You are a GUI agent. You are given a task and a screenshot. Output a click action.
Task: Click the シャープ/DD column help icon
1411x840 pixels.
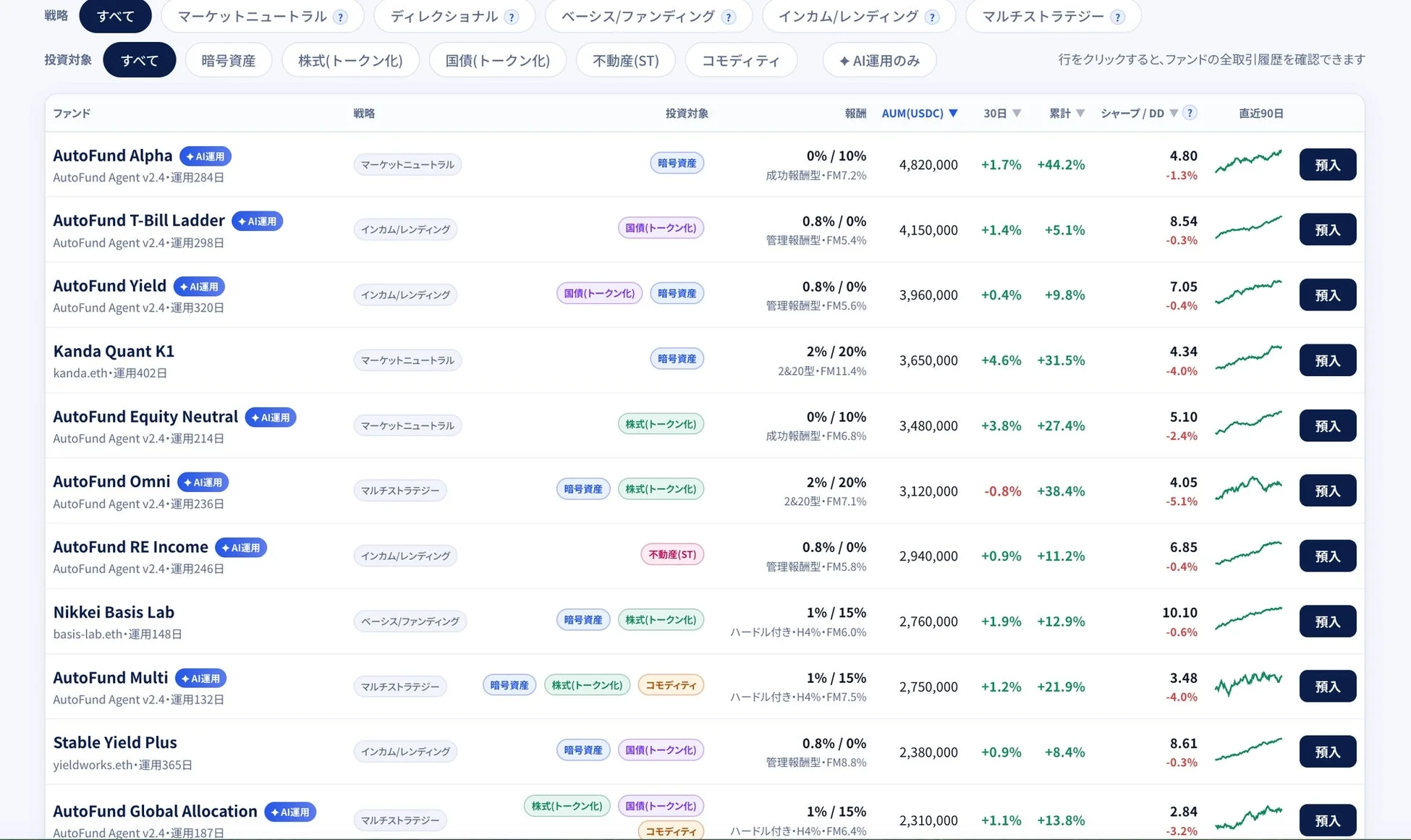pyautogui.click(x=1190, y=113)
